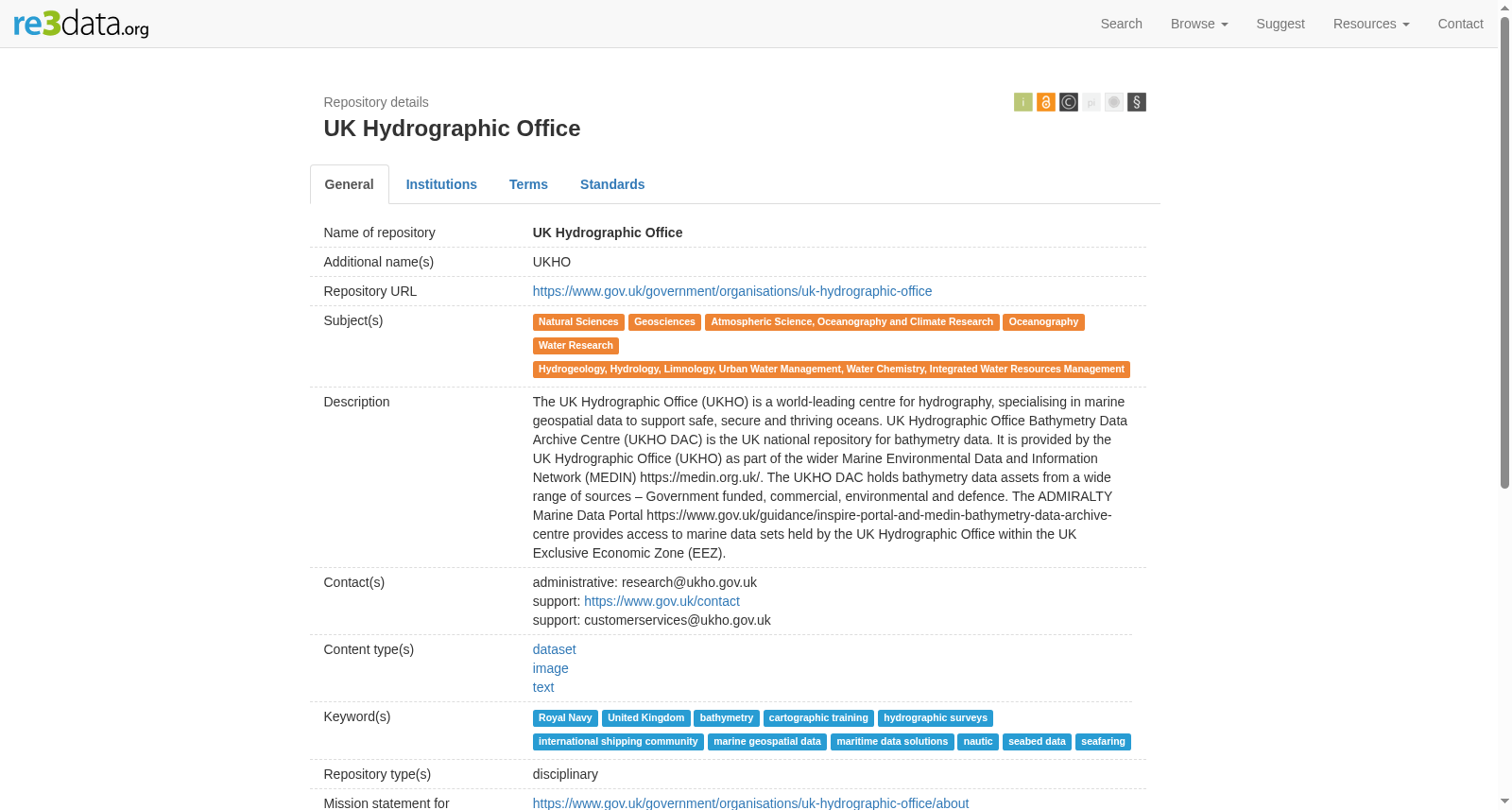Screen dimensions: 1512x810
Task: Click the Atmospheric Science, Oceanography and Climate Research tag
Action: click(x=851, y=322)
